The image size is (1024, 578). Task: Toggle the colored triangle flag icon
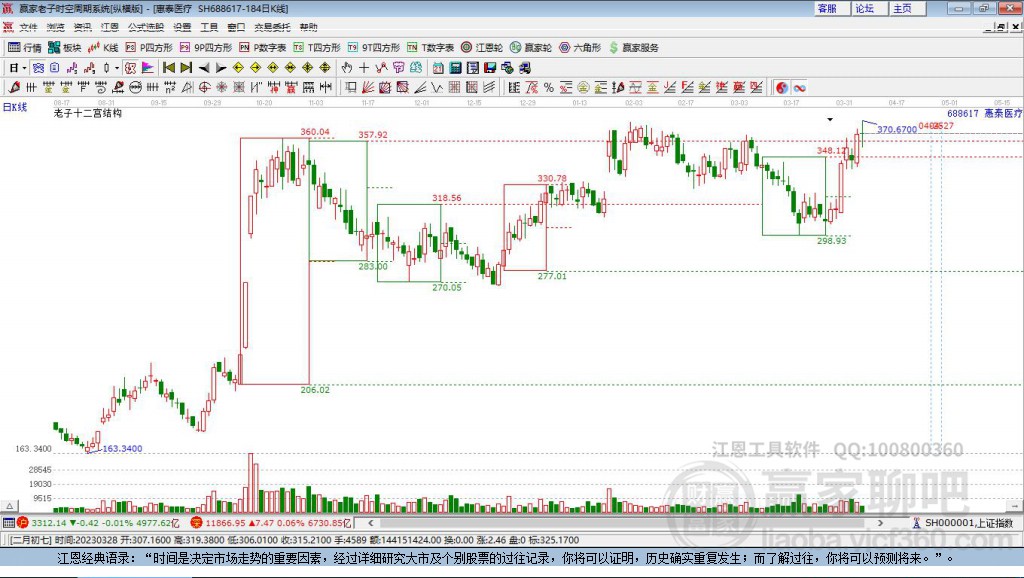[148, 68]
